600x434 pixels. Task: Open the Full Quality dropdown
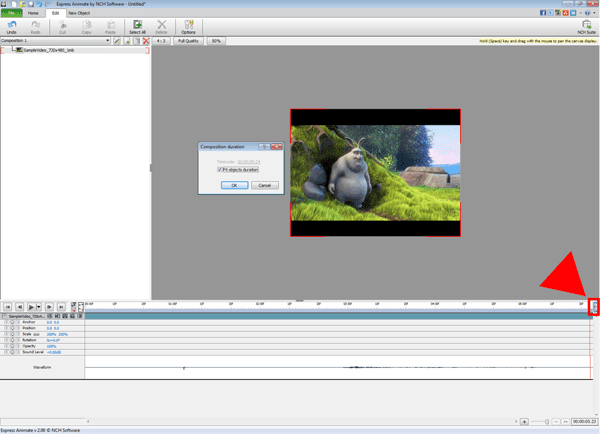coord(188,41)
